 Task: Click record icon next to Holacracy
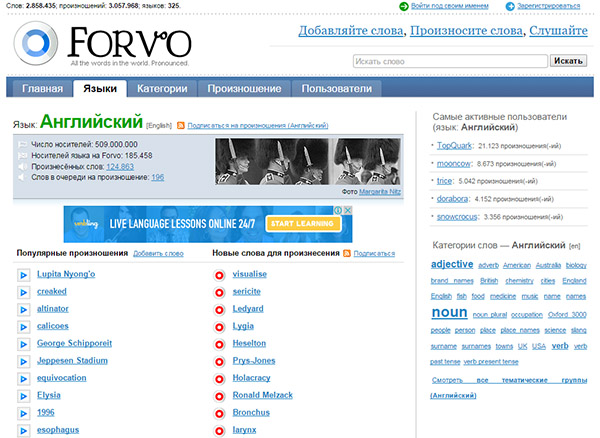[219, 378]
